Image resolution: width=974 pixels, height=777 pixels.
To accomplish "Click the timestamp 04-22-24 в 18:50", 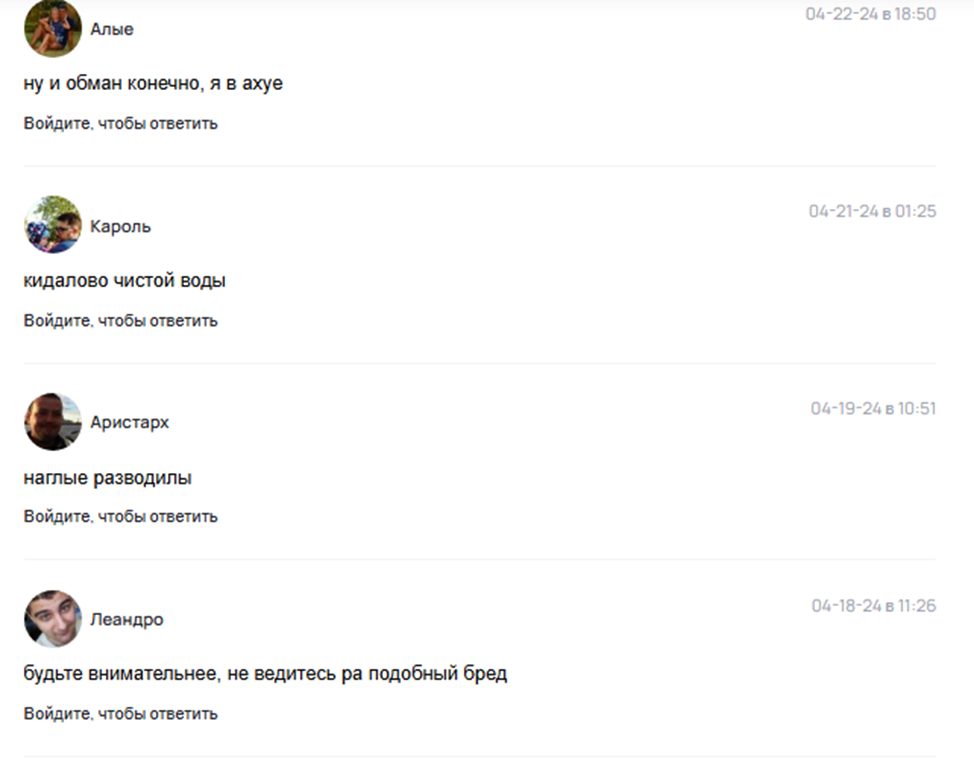I will tap(871, 14).
